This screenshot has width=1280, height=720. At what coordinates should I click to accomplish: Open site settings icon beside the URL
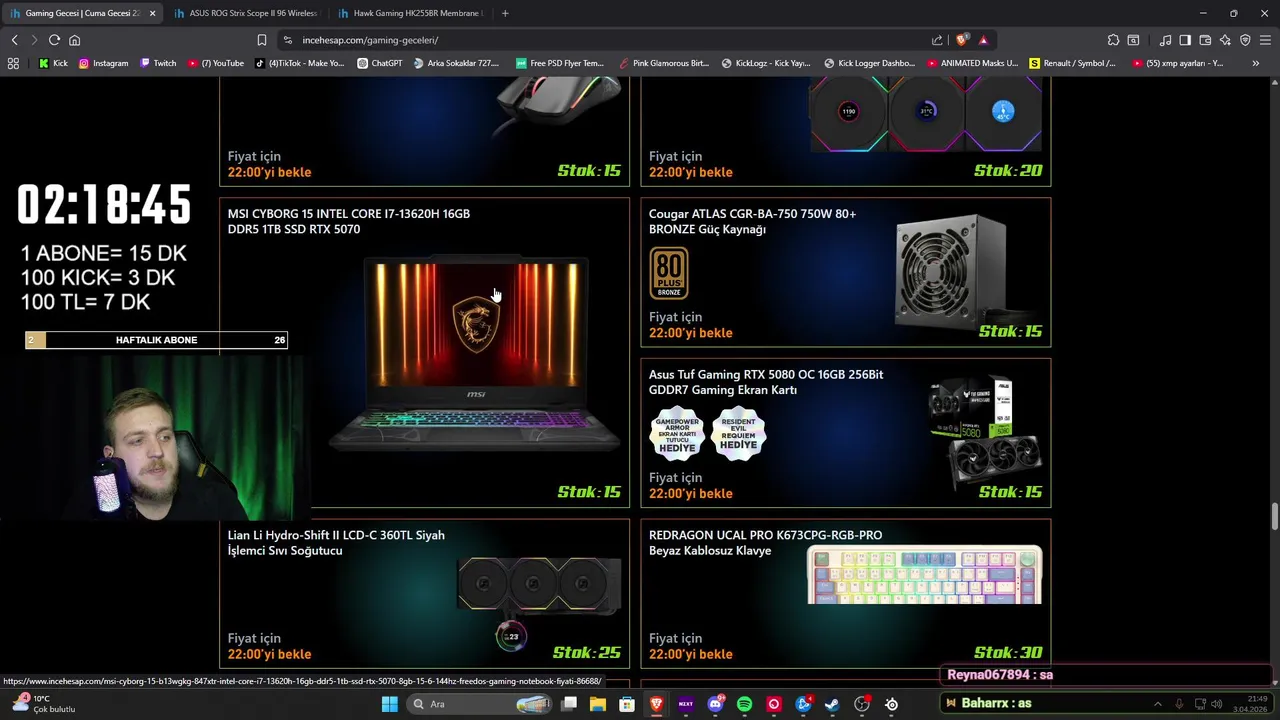coord(287,40)
